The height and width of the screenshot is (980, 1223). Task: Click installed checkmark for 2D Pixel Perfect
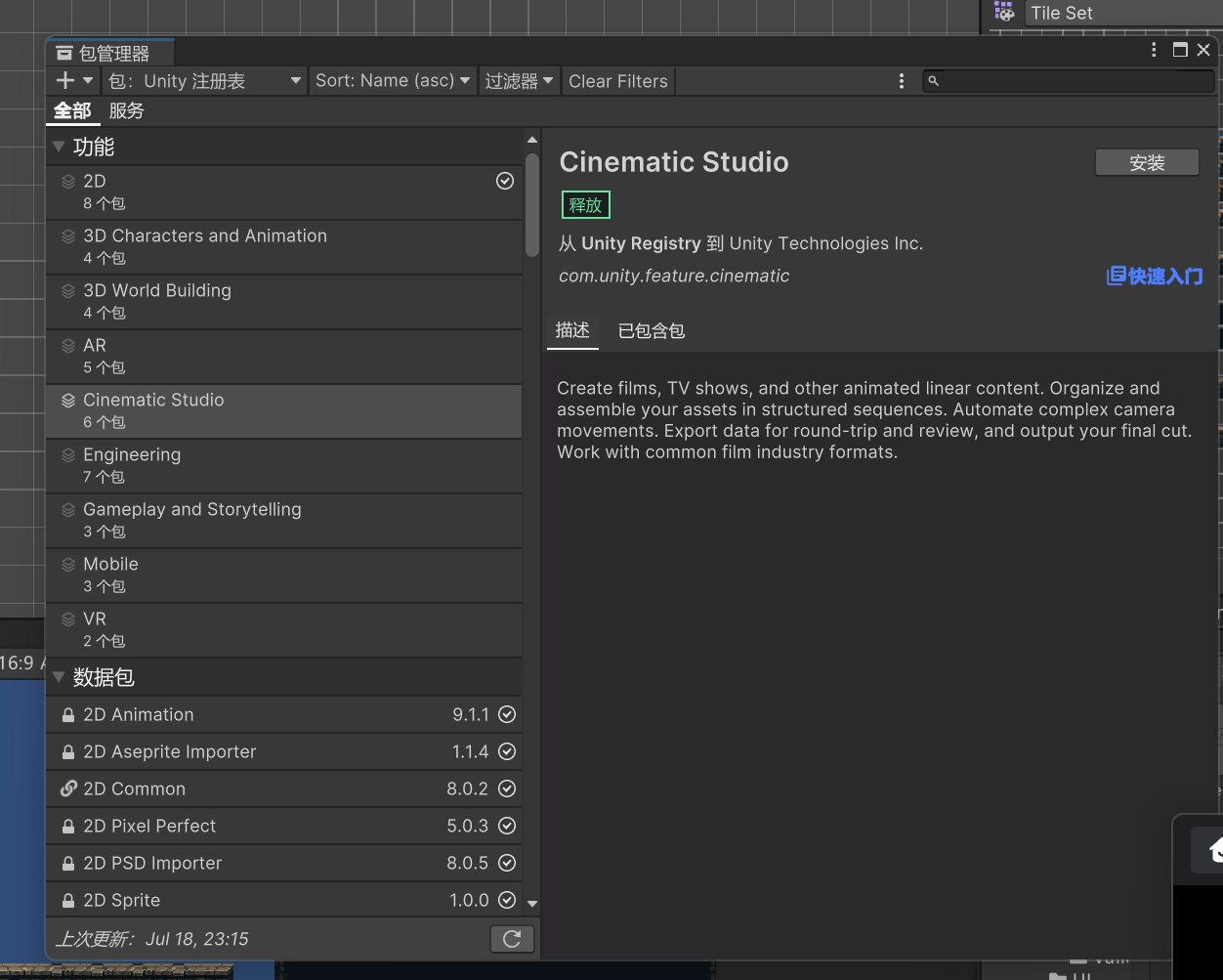(x=507, y=826)
